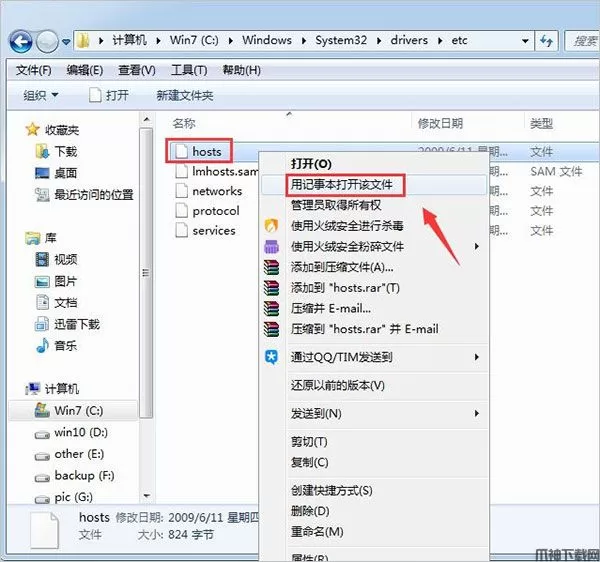Viewport: 600px width, 562px height.
Task: Select the protocol file
Action: click(207, 211)
